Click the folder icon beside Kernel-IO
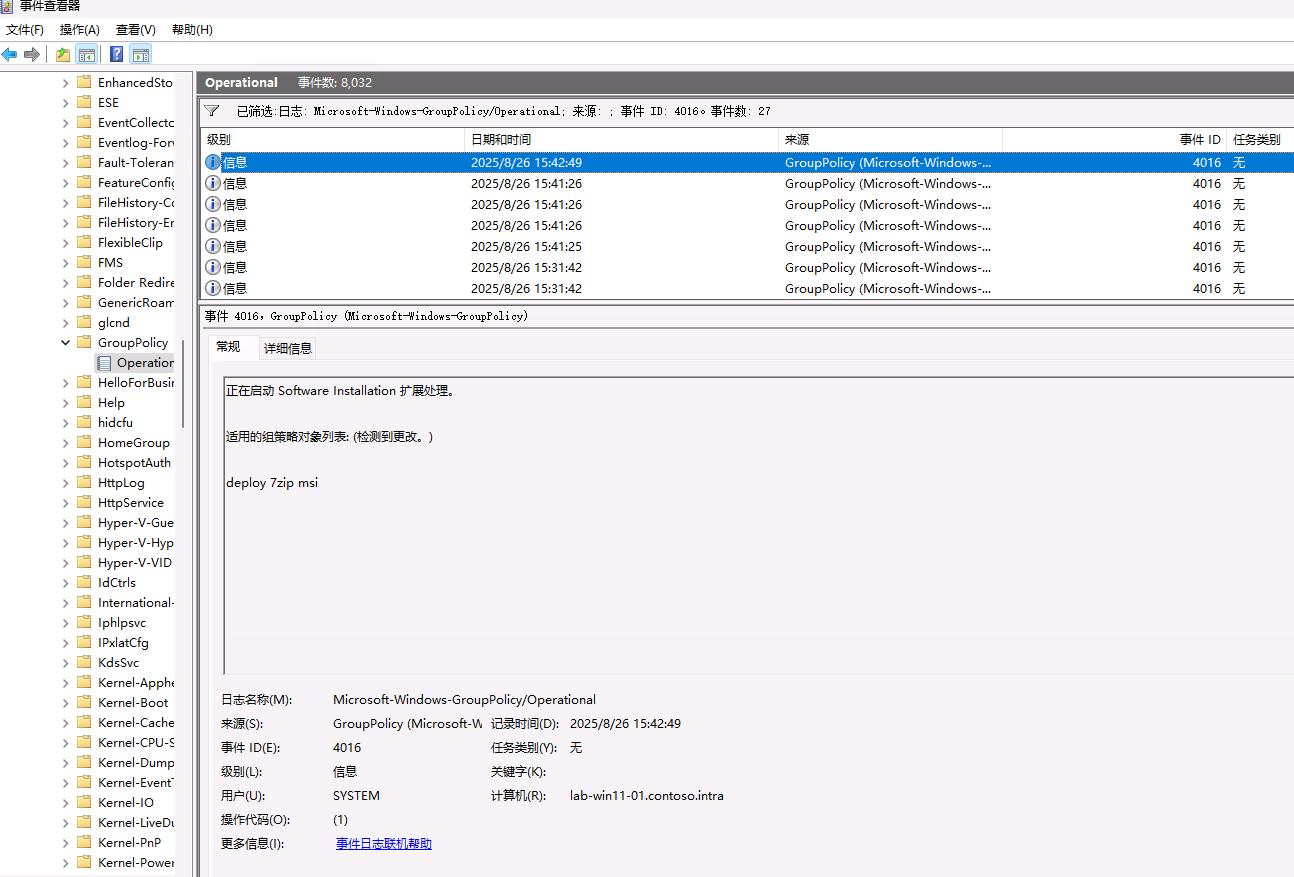 coord(84,802)
